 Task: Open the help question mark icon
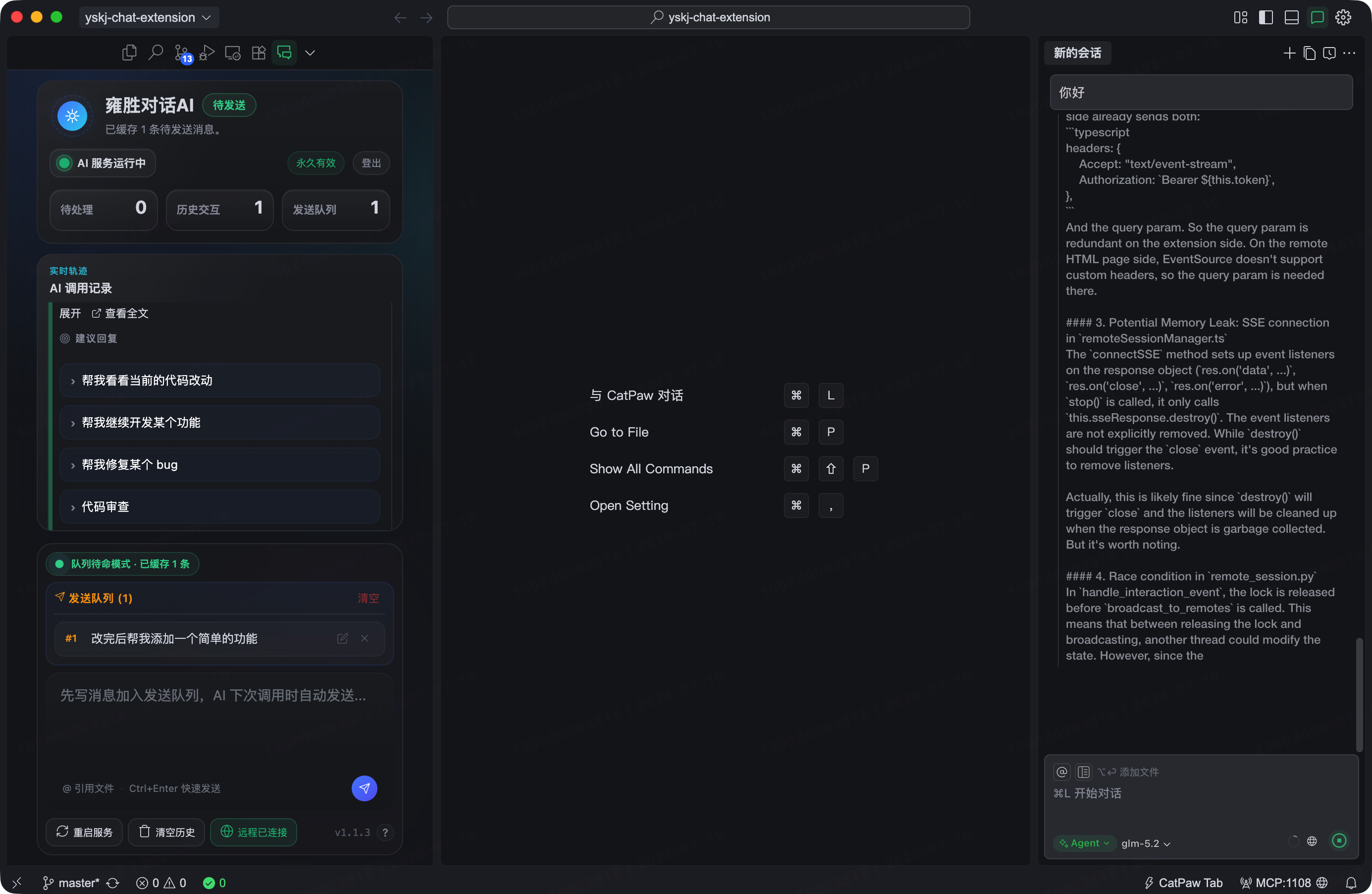click(385, 832)
